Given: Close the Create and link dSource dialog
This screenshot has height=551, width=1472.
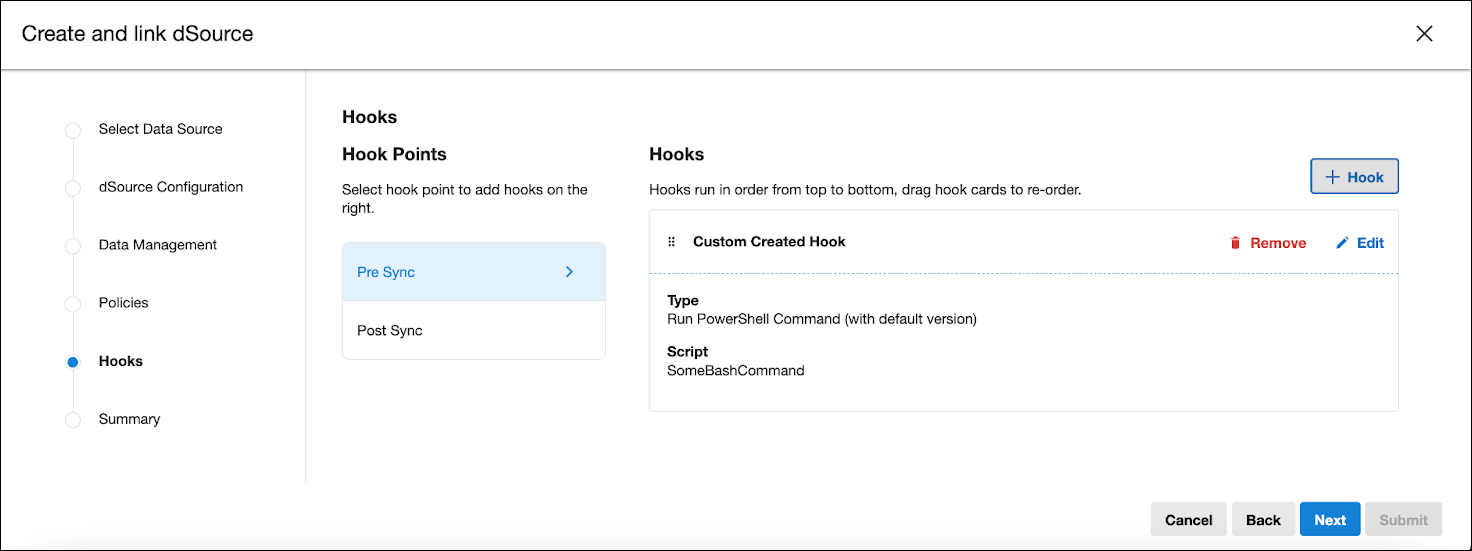Looking at the screenshot, I should [1424, 34].
